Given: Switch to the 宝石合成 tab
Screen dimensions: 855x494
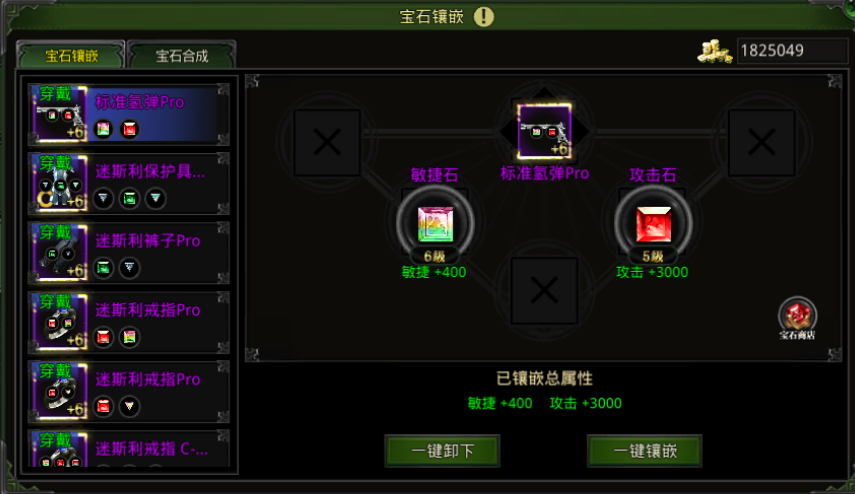Looking at the screenshot, I should click(182, 56).
